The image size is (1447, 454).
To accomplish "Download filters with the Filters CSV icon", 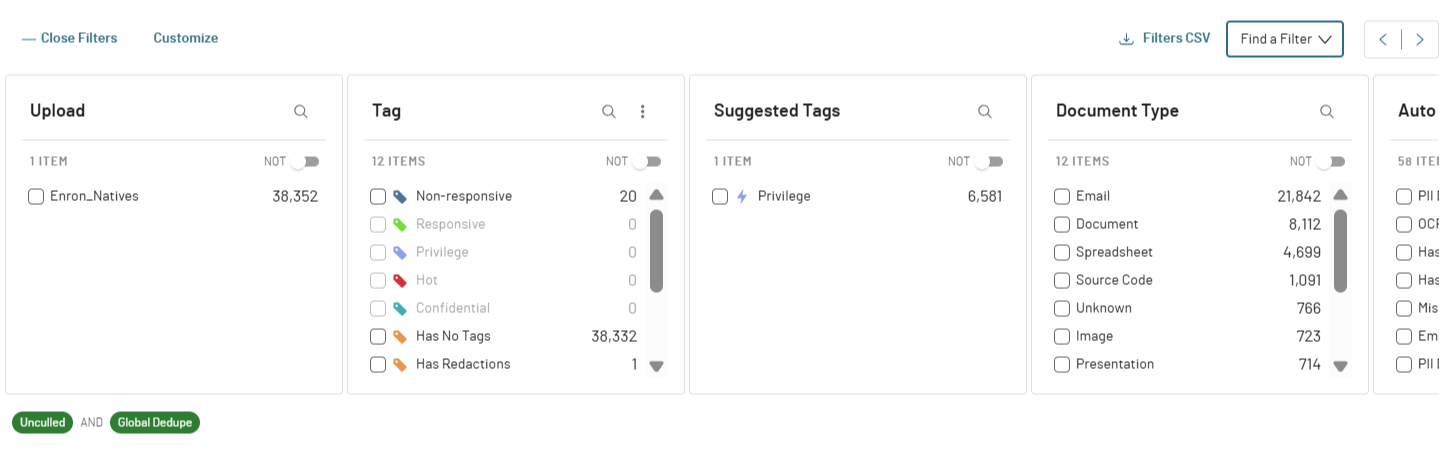I will 1126,39.
